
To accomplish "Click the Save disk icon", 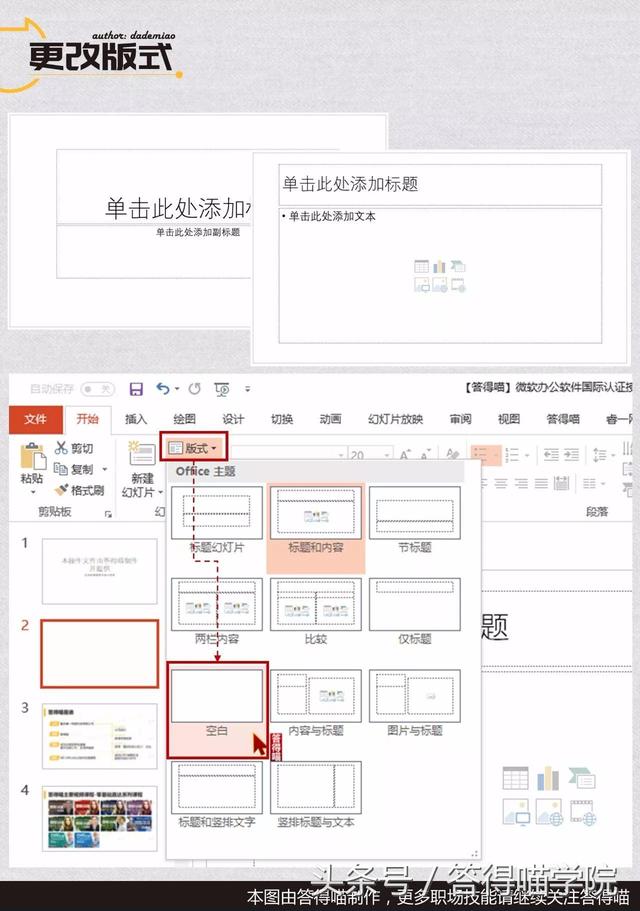I will pyautogui.click(x=136, y=389).
